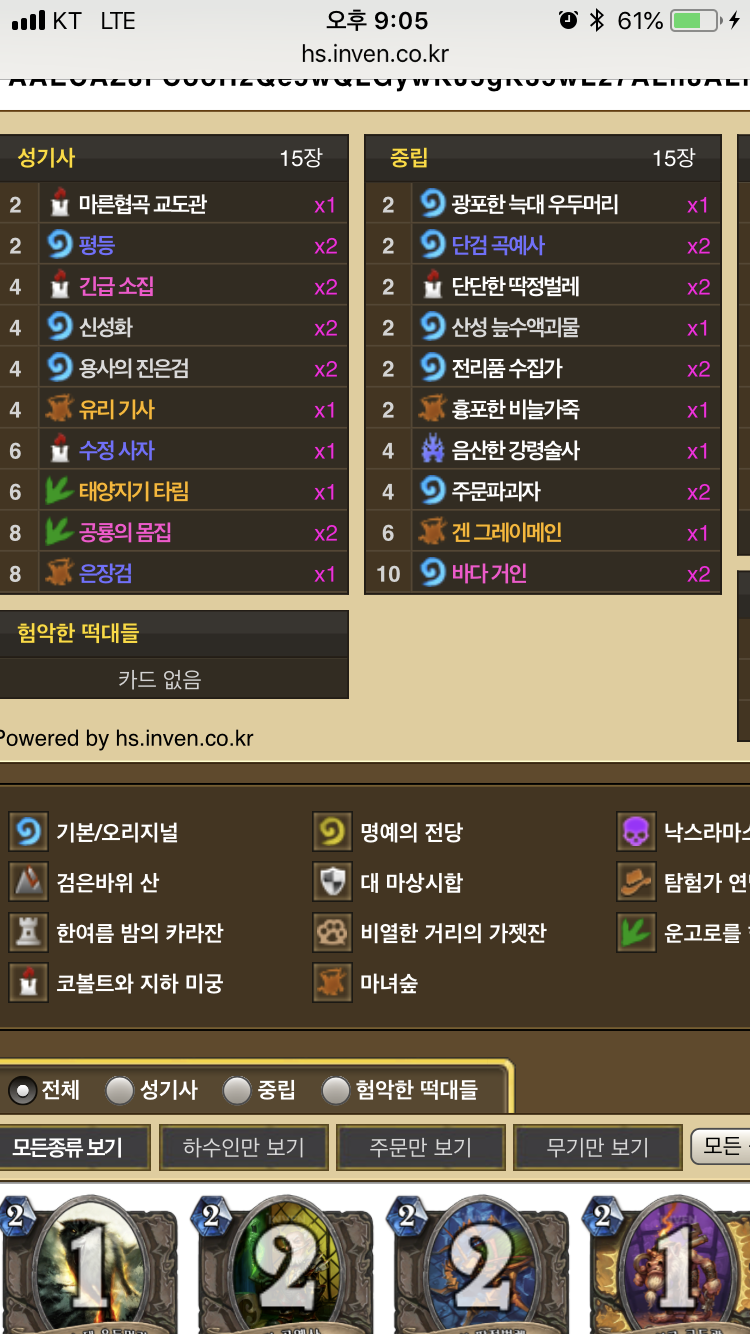Tap the hs.inven.co.kr address bar
750x1334 pixels.
(x=375, y=54)
